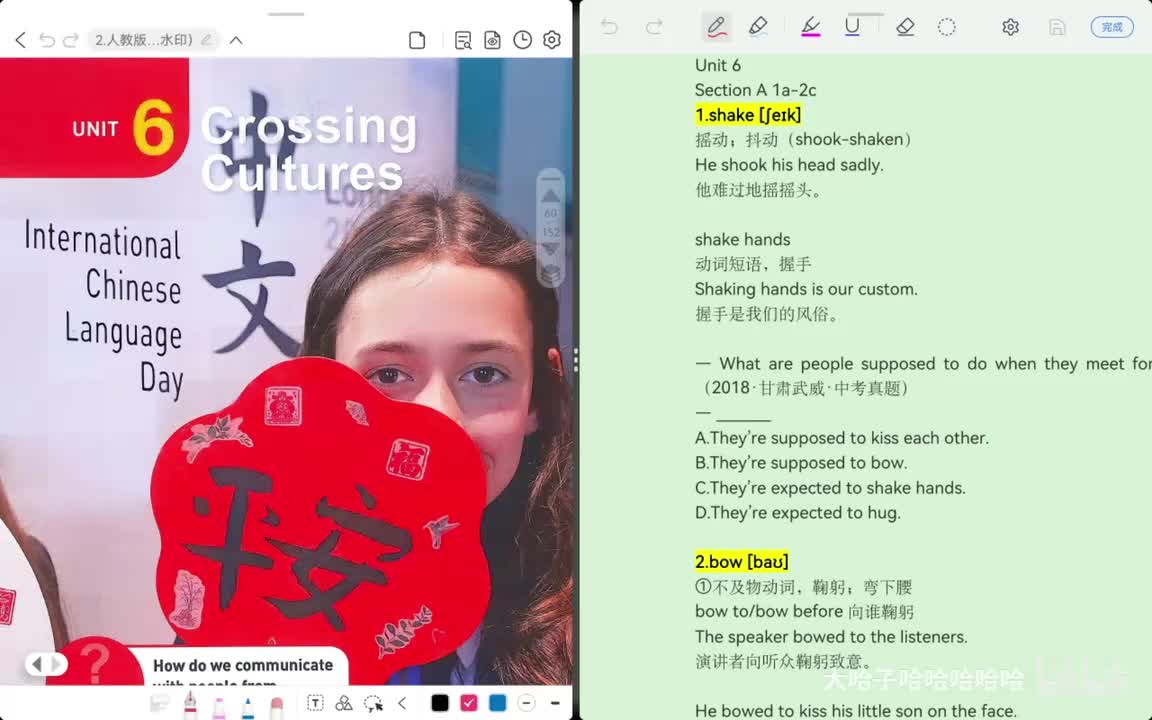
Task: Choose the black color swatch
Action: [x=439, y=703]
